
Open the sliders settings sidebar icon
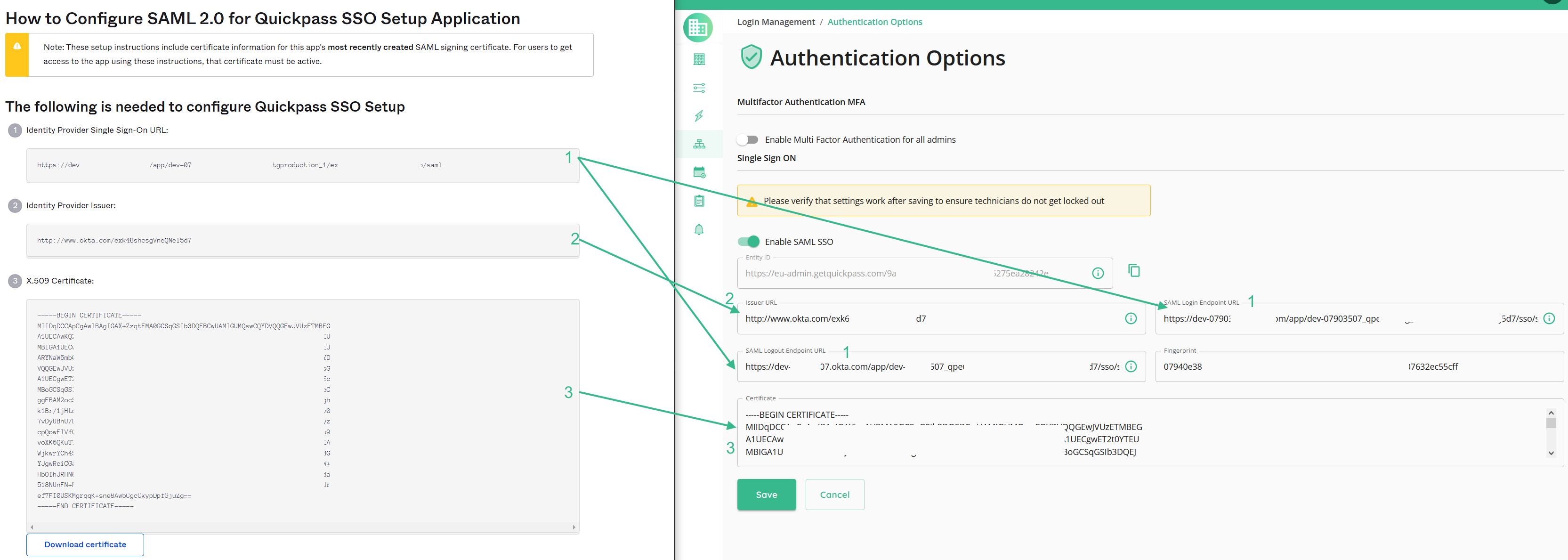(x=699, y=88)
